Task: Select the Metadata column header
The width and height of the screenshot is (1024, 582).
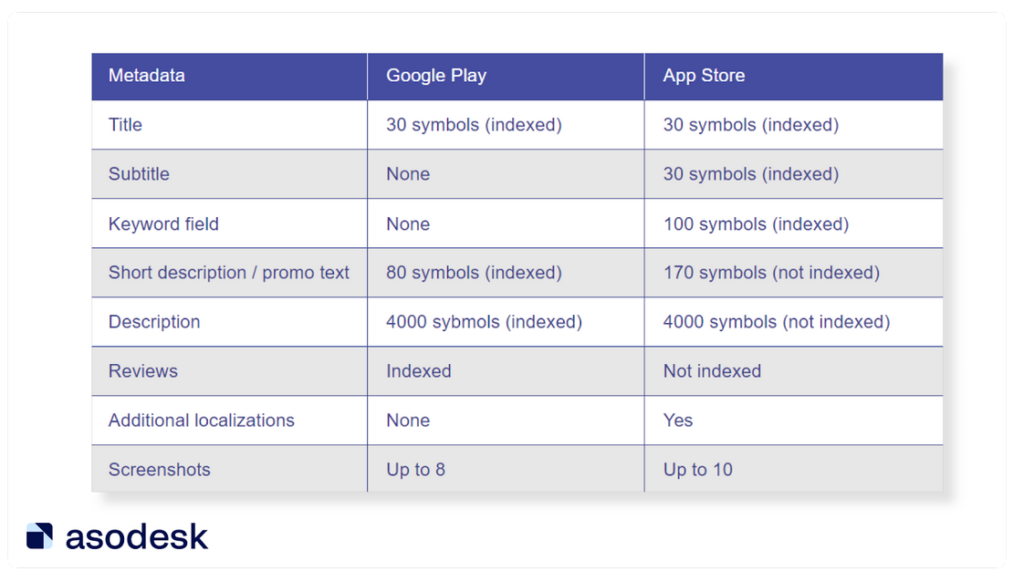Action: 146,76
